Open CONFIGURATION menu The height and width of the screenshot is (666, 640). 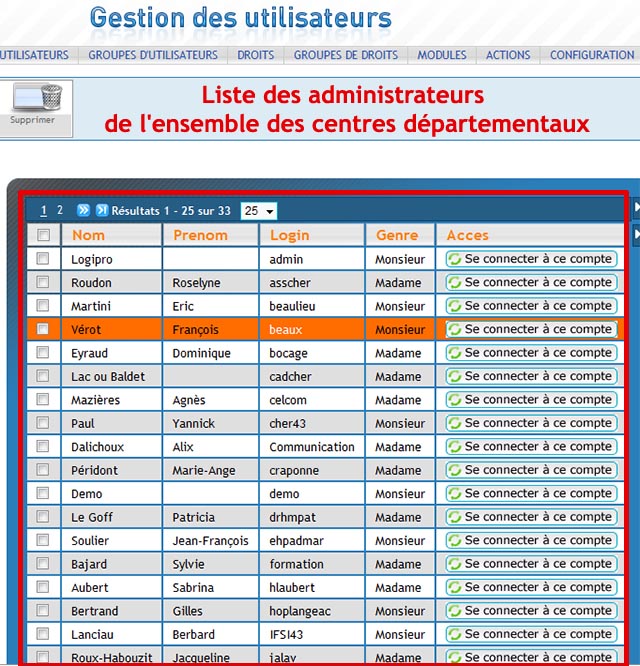point(592,55)
